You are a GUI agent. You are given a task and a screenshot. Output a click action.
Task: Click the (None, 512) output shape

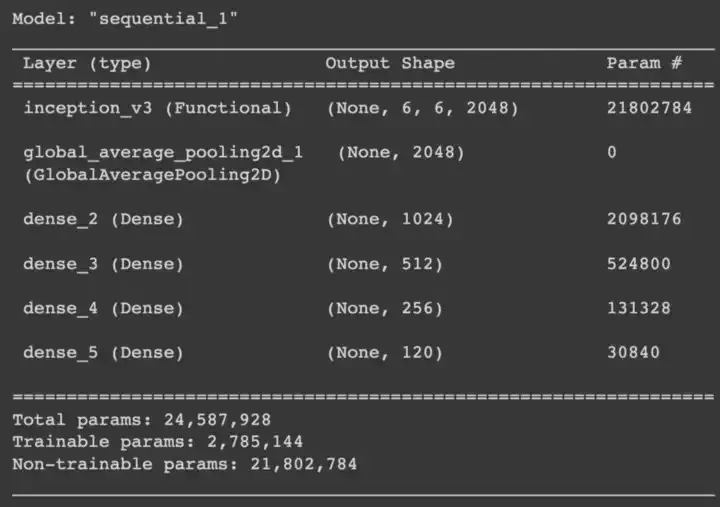(x=384, y=264)
